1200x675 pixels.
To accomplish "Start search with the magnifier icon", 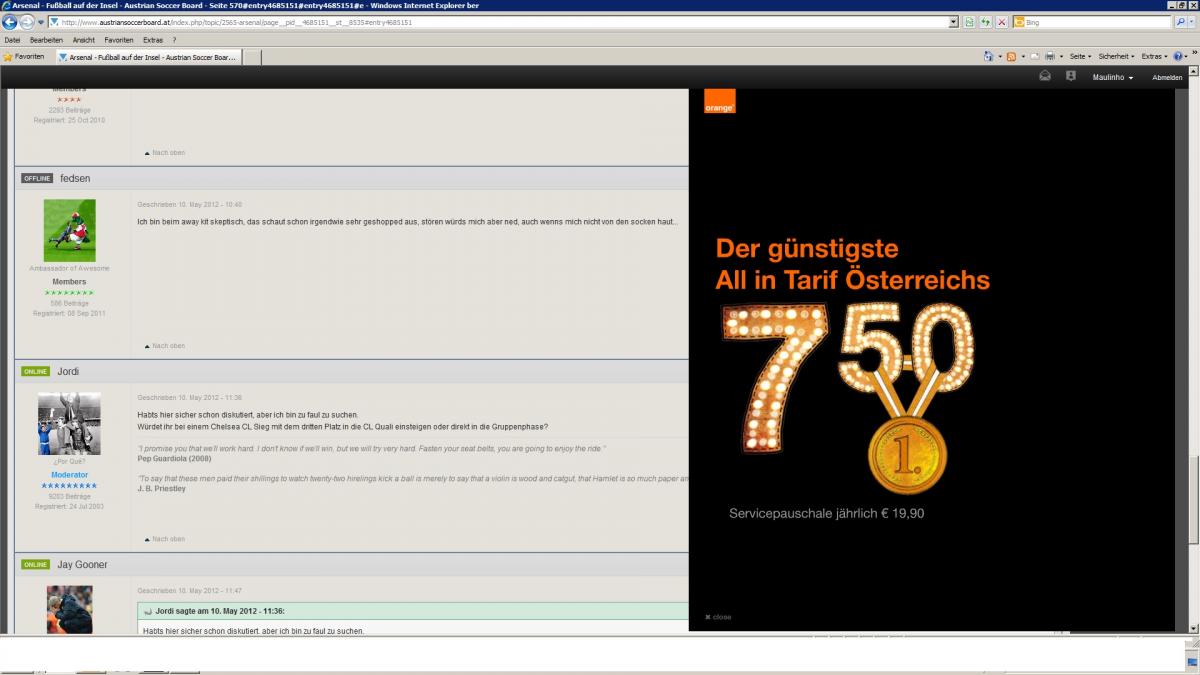I will coord(1180,22).
